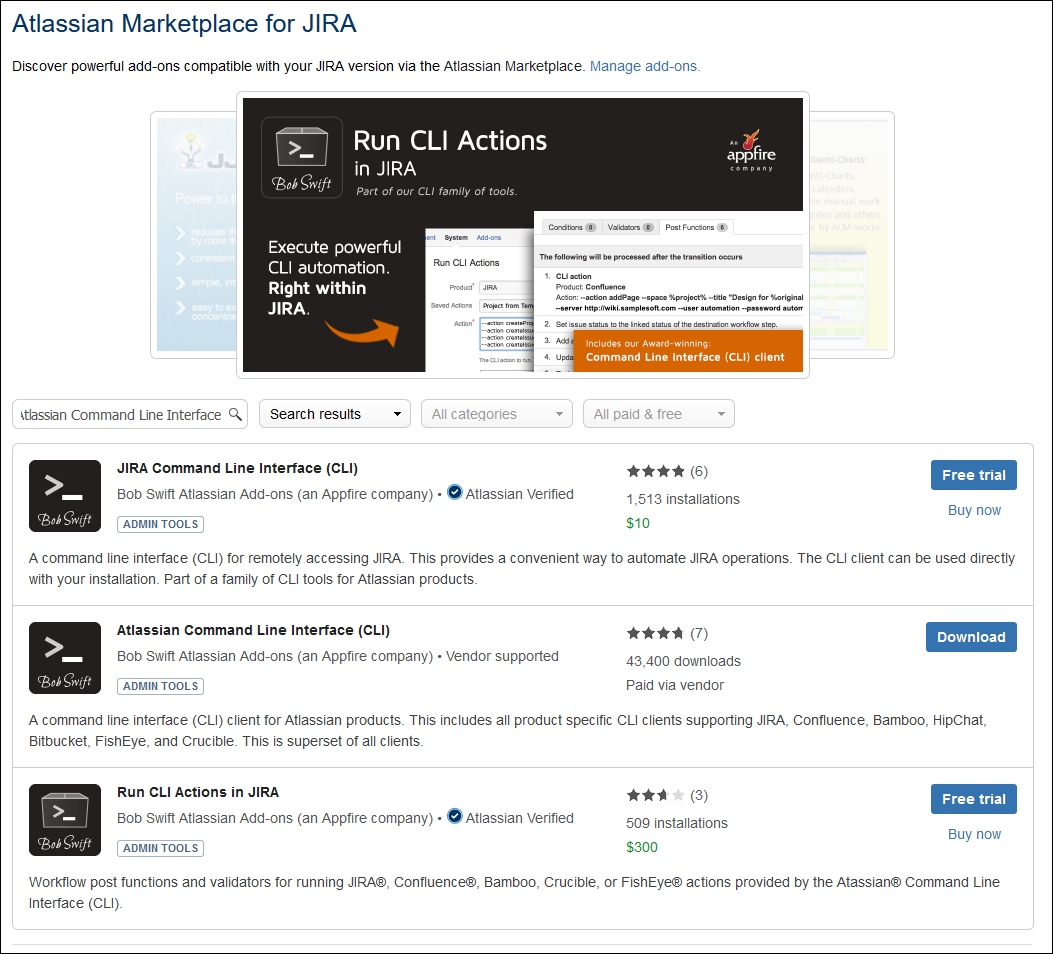This screenshot has height=954, width=1053.
Task: Click ADMIN TOOLS tag under Atlassian Command Line Interface
Action: tap(161, 686)
